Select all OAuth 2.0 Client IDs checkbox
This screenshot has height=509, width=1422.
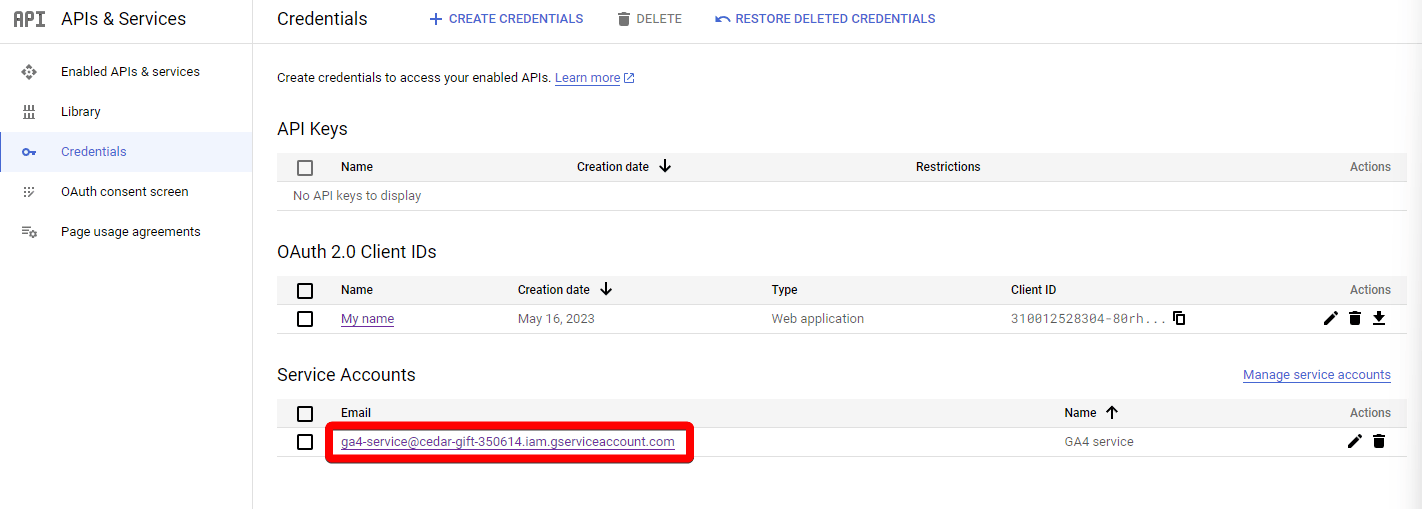[305, 291]
